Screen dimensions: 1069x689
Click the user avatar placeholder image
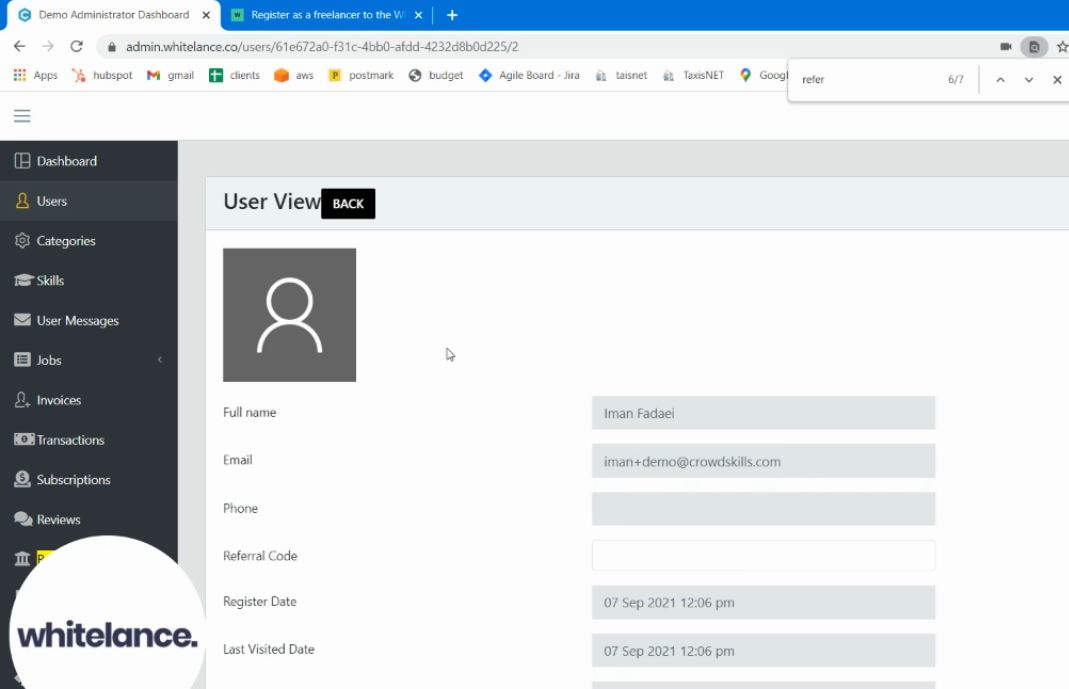click(x=289, y=315)
